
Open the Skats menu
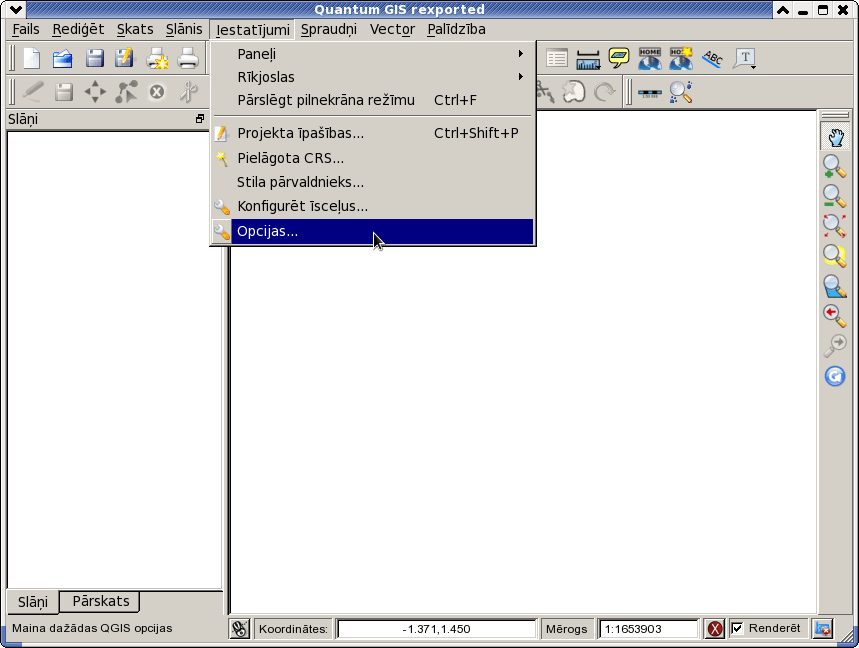tap(135, 29)
